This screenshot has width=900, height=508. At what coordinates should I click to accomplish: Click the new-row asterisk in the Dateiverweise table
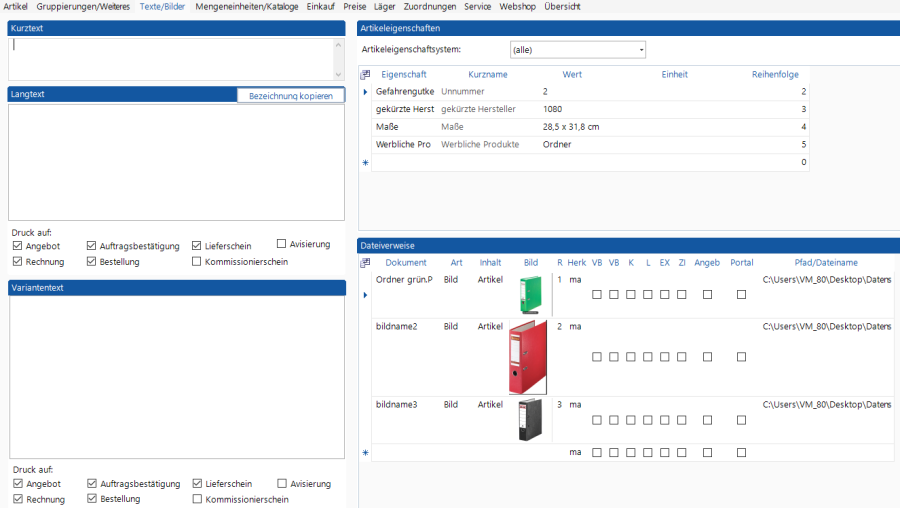click(x=365, y=453)
